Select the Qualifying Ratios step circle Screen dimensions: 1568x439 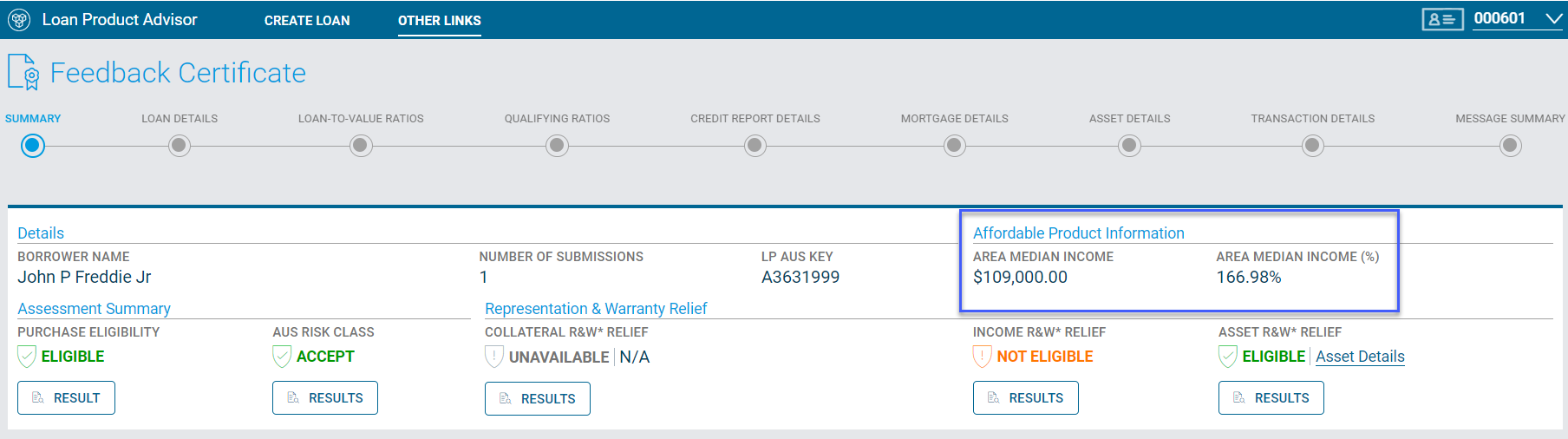click(x=557, y=146)
